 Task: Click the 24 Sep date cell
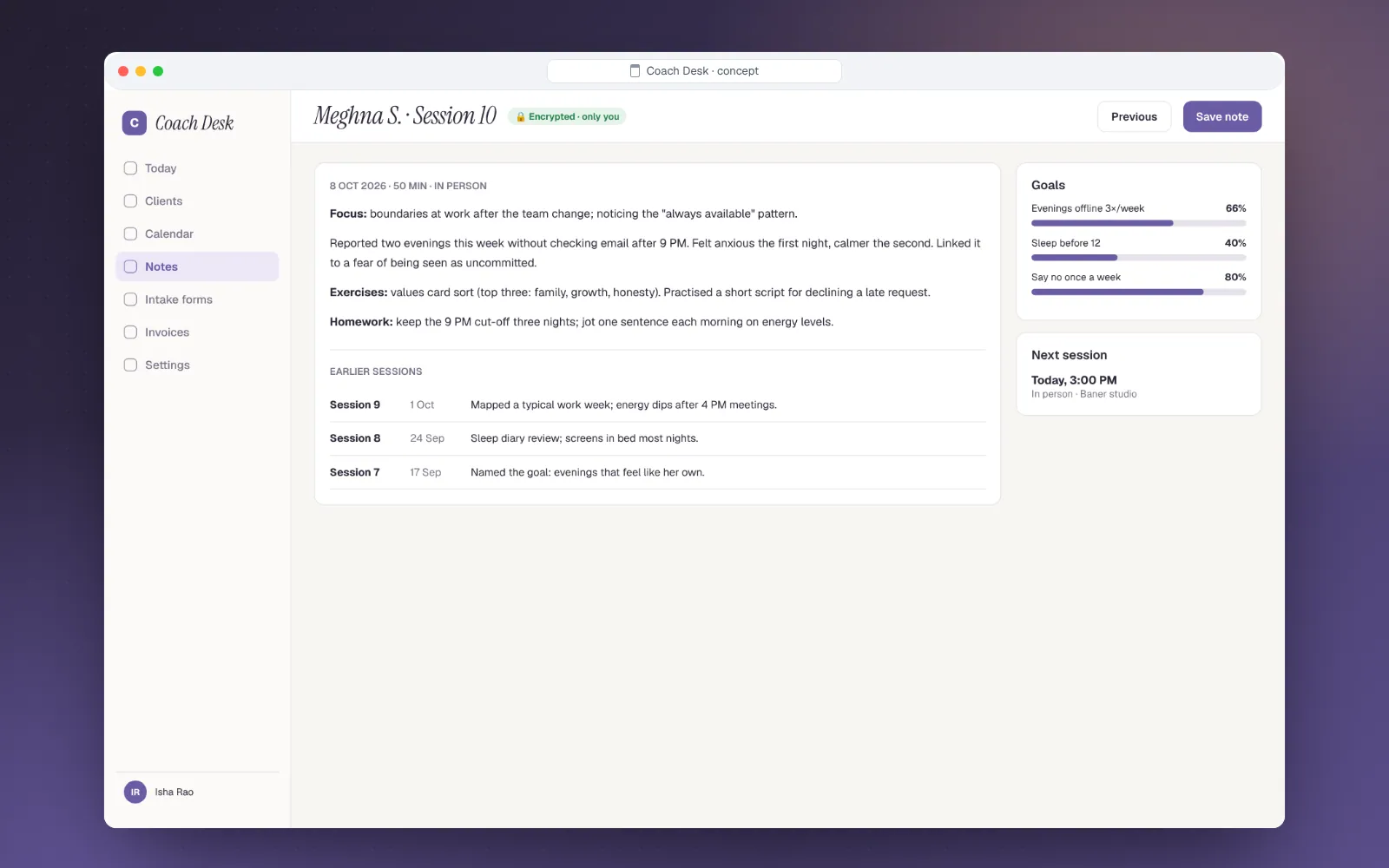pyautogui.click(x=427, y=438)
